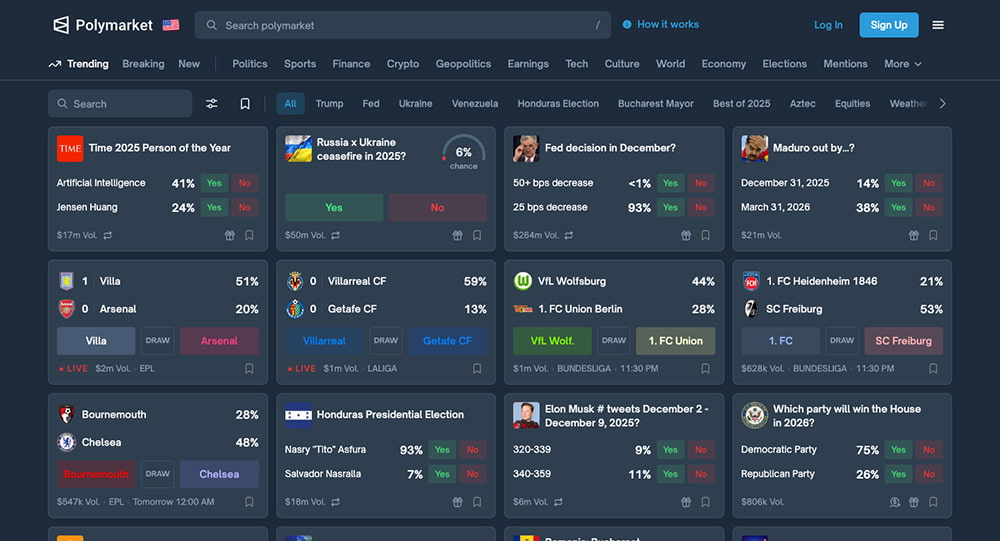This screenshot has height=541, width=1000.
Task: Click big Yes button on Russia x Ukraine ceasefire
Action: 334,207
